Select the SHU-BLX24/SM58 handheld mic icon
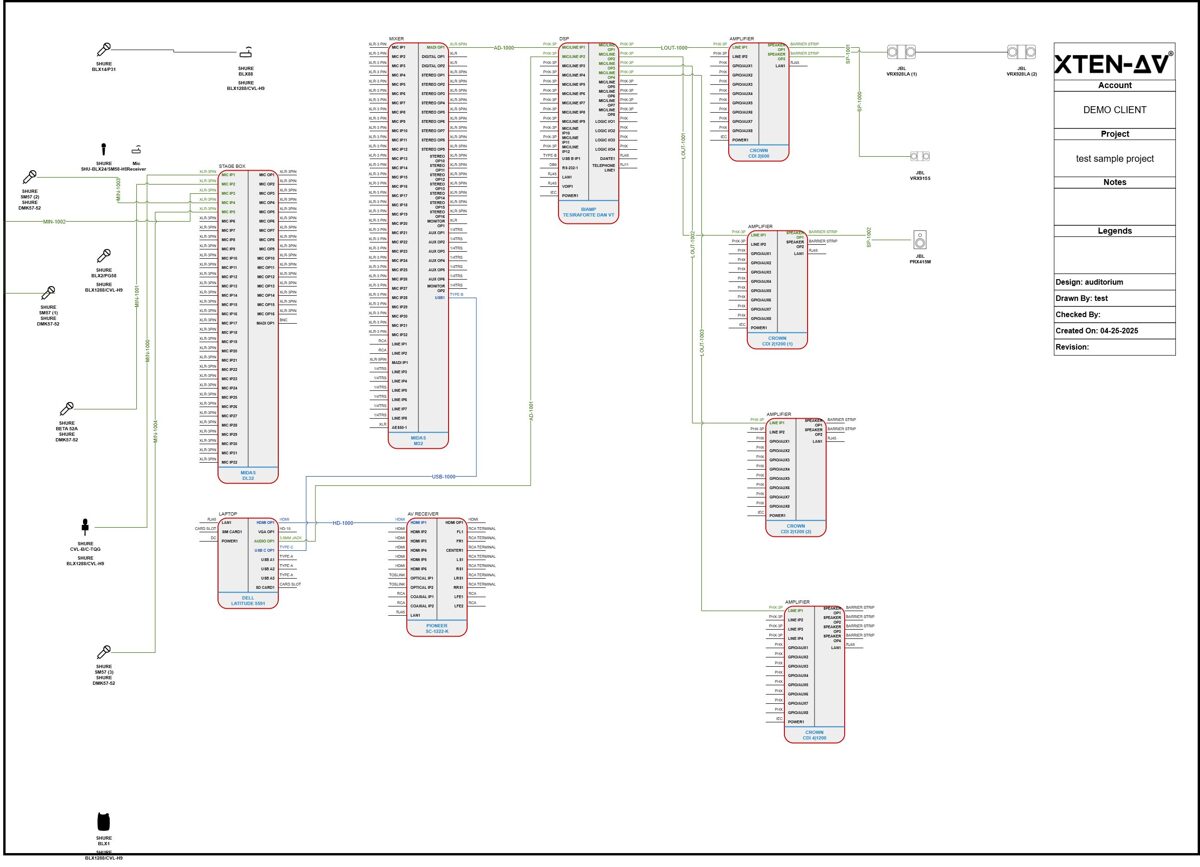The height and width of the screenshot is (867, 1200). 102,149
